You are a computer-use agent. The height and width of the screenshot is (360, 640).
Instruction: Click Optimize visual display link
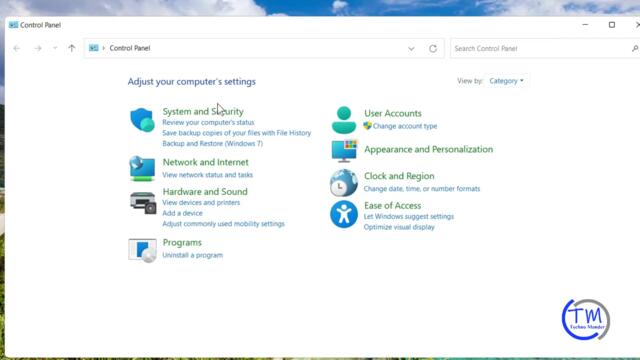(399, 227)
